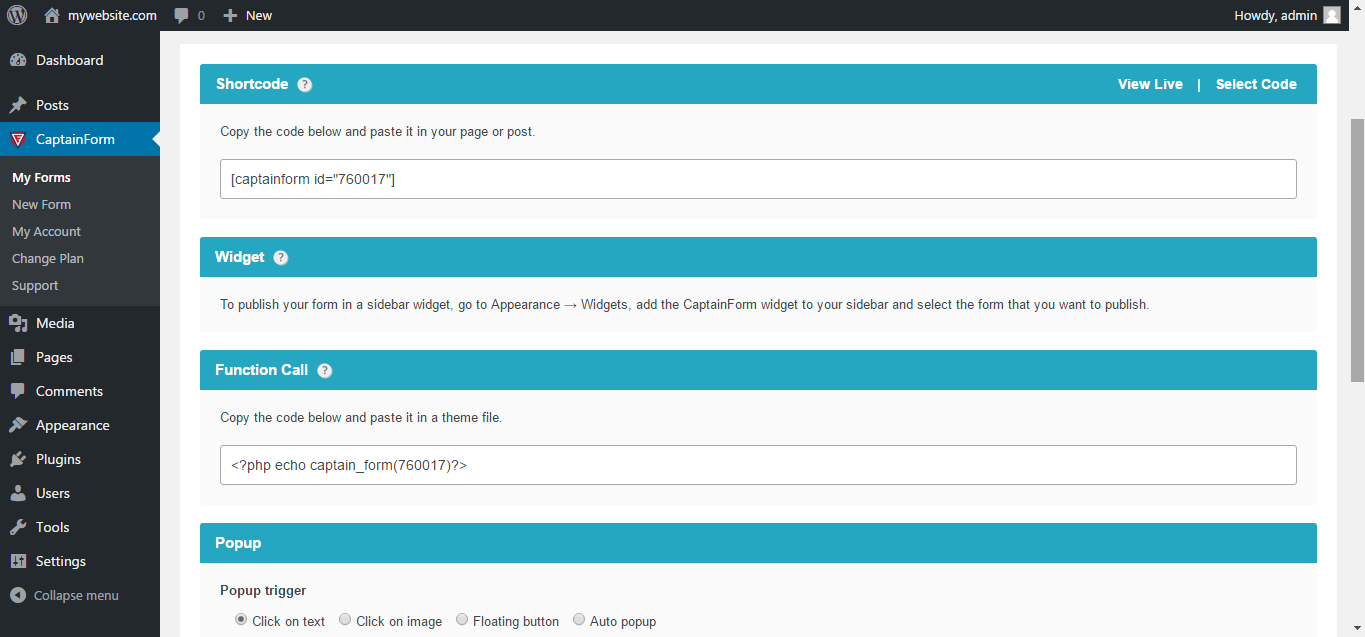Open the Media menu label
Viewport: 1365px width, 637px height.
coord(55,323)
